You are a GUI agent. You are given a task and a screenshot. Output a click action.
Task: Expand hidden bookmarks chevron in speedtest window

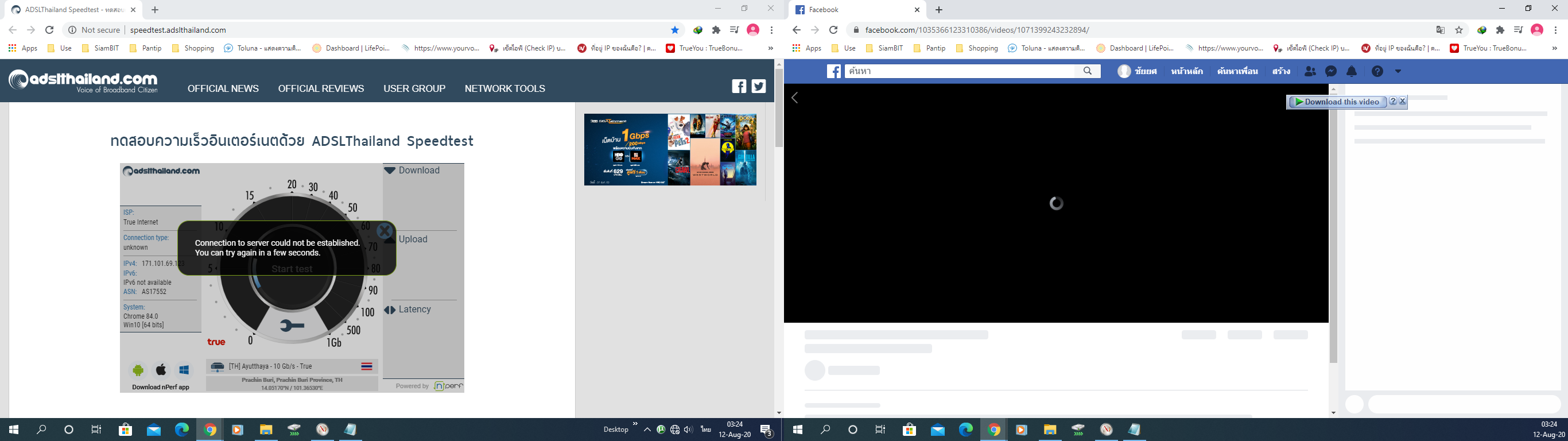coord(771,48)
